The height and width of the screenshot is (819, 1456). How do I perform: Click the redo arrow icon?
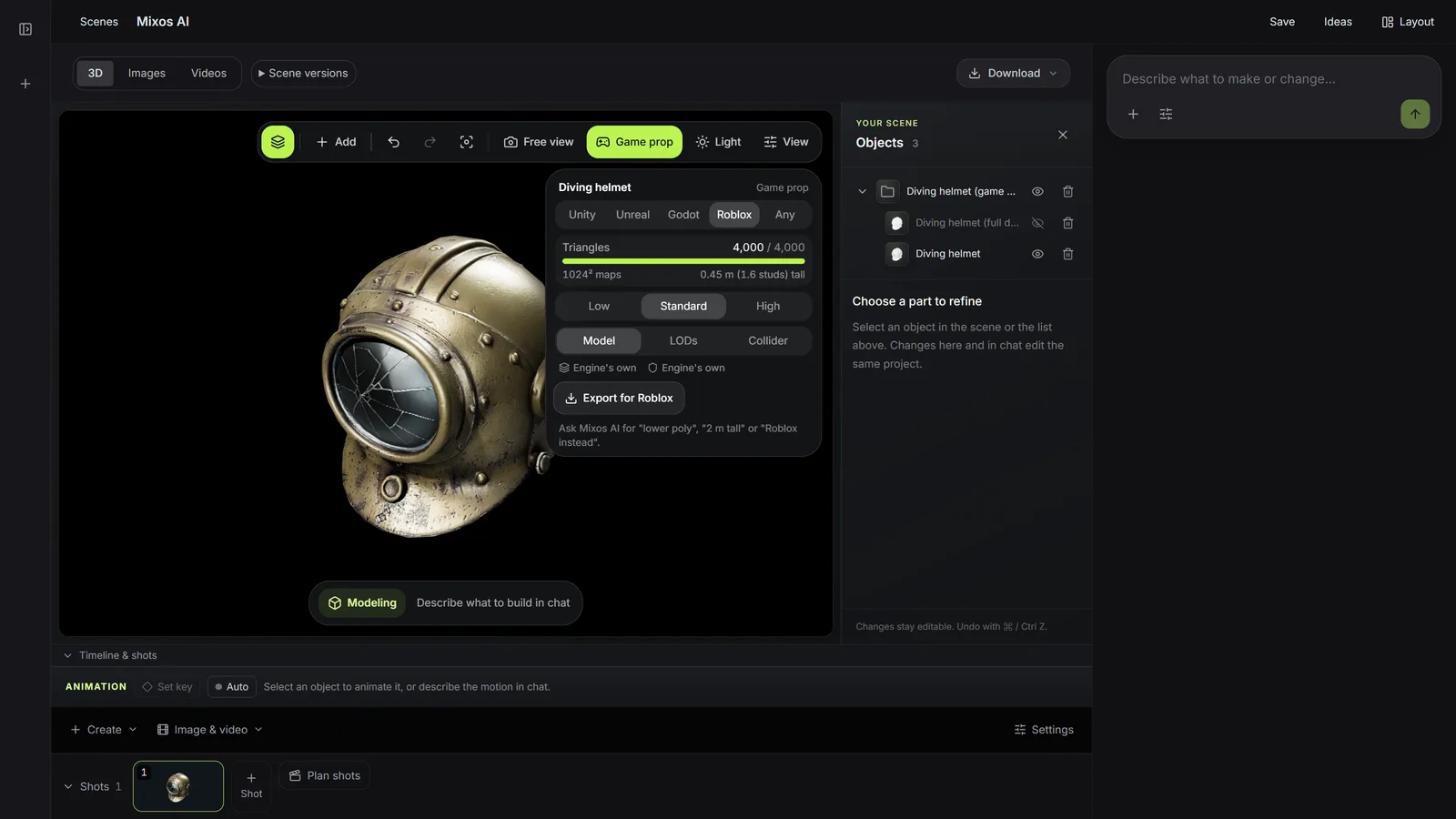tap(430, 142)
